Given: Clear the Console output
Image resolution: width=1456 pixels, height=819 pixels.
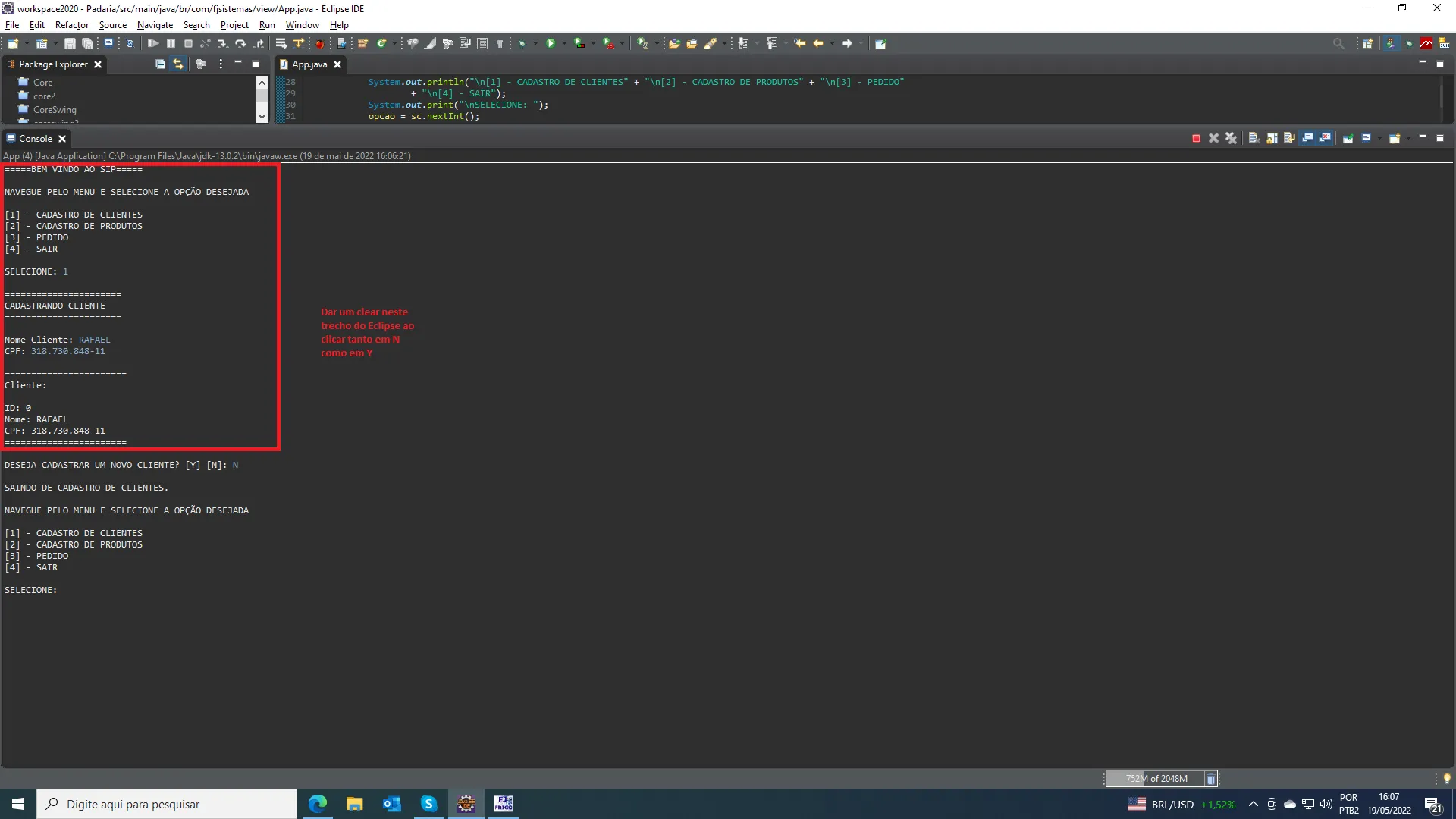Looking at the screenshot, I should point(1254,138).
